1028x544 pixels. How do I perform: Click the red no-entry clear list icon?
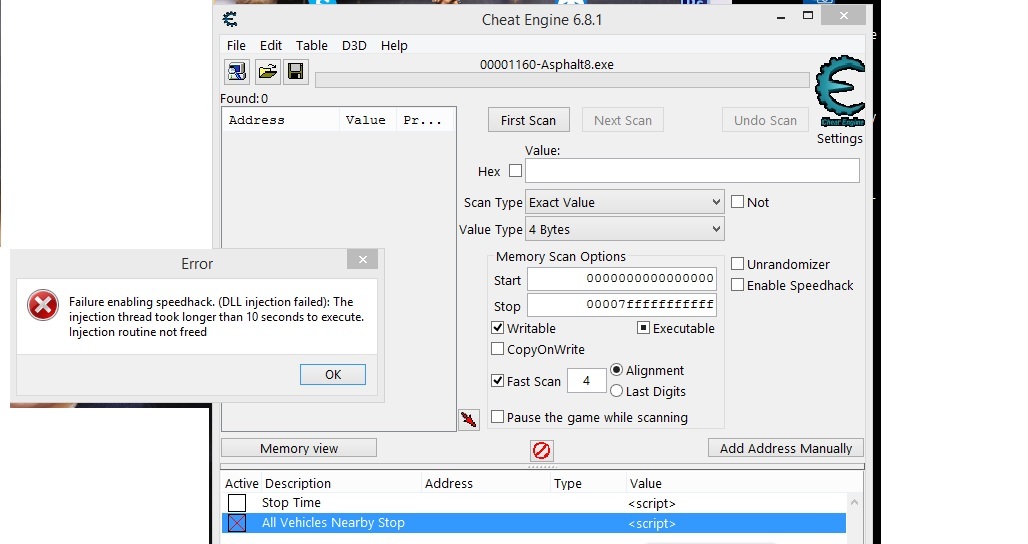click(542, 450)
